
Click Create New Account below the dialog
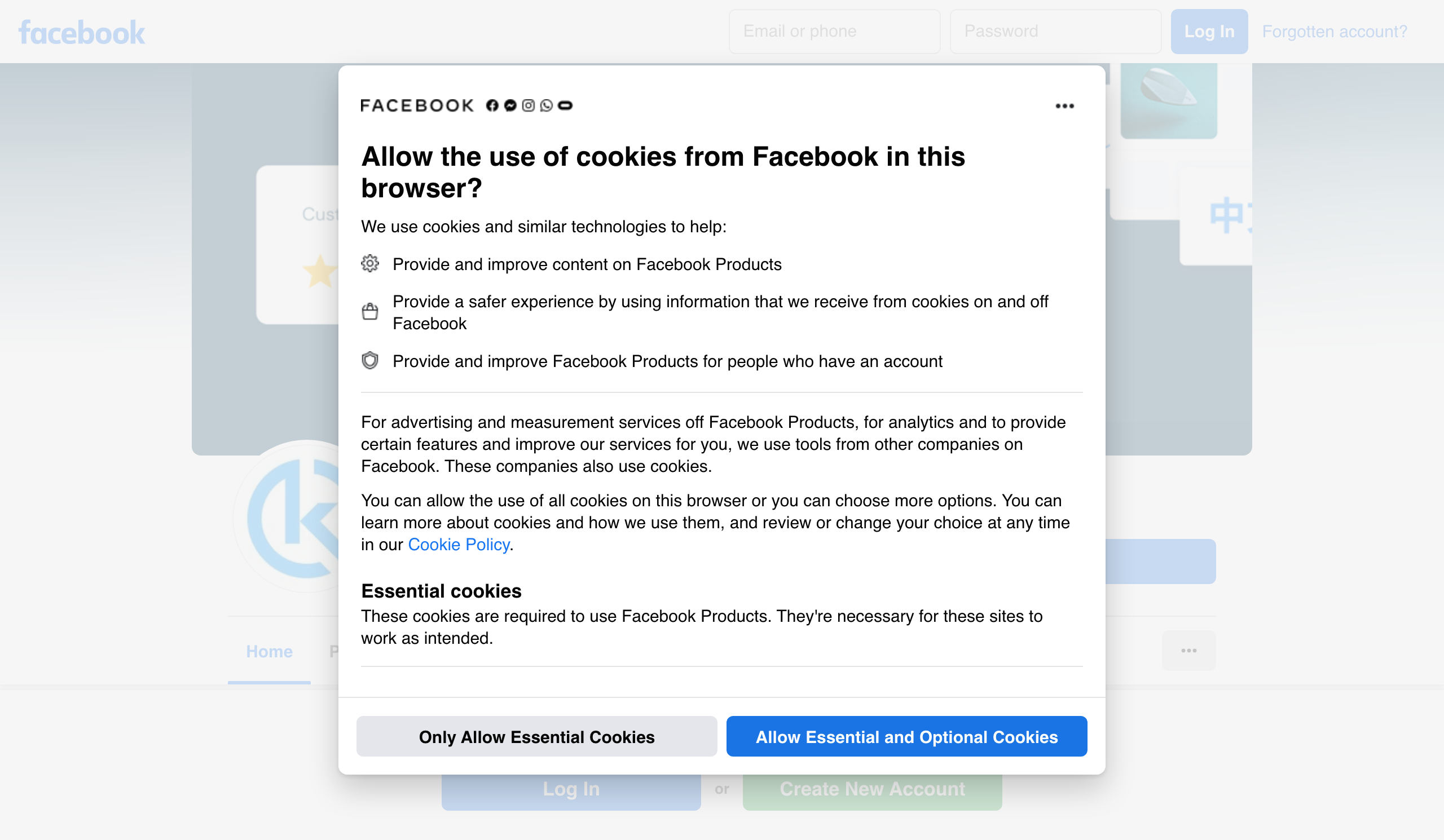872,789
